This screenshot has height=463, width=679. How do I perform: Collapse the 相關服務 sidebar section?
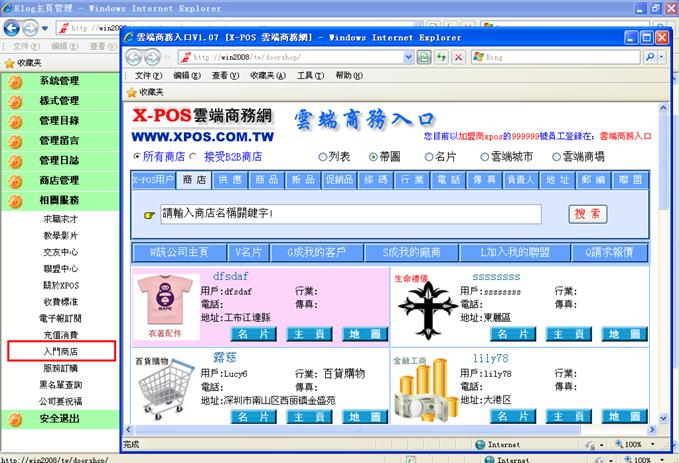pyautogui.click(x=58, y=200)
